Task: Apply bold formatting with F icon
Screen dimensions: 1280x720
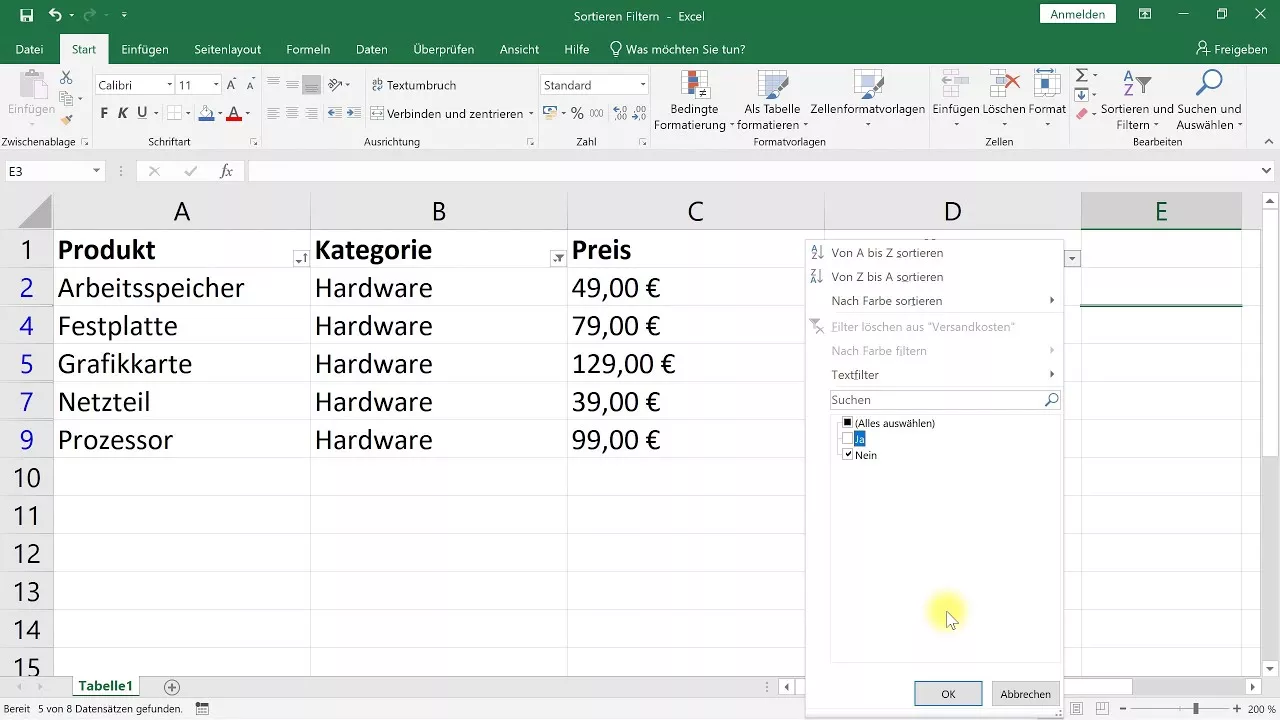Action: [103, 114]
